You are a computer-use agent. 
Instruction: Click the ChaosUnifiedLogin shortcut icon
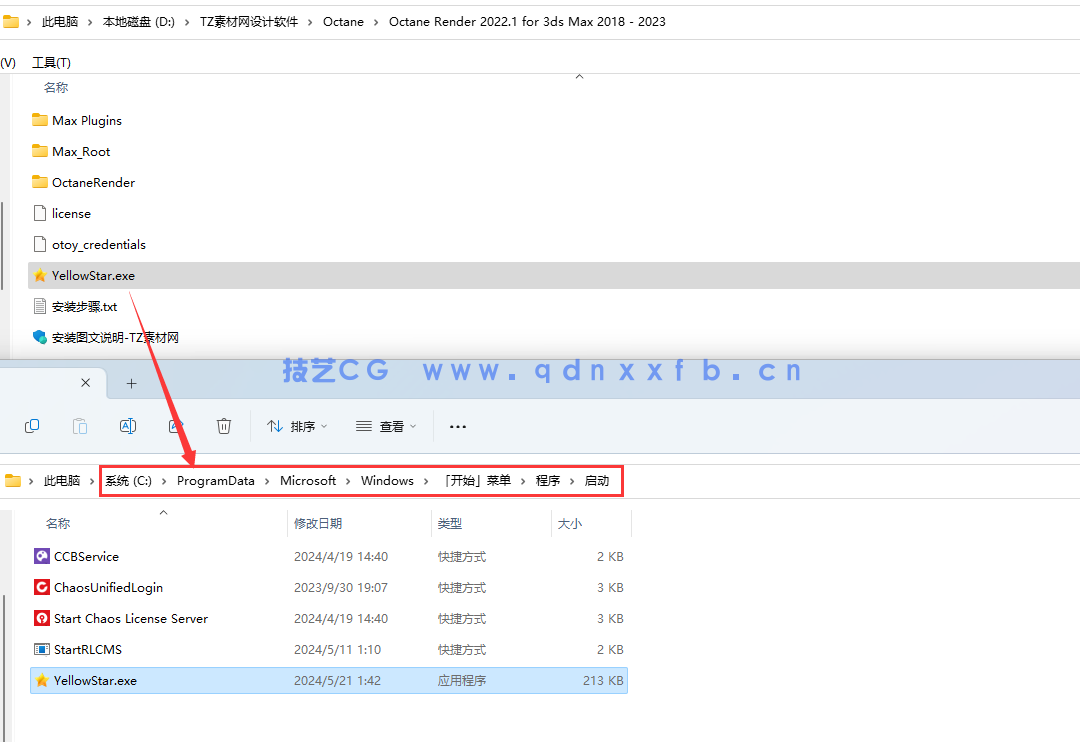pyautogui.click(x=42, y=588)
